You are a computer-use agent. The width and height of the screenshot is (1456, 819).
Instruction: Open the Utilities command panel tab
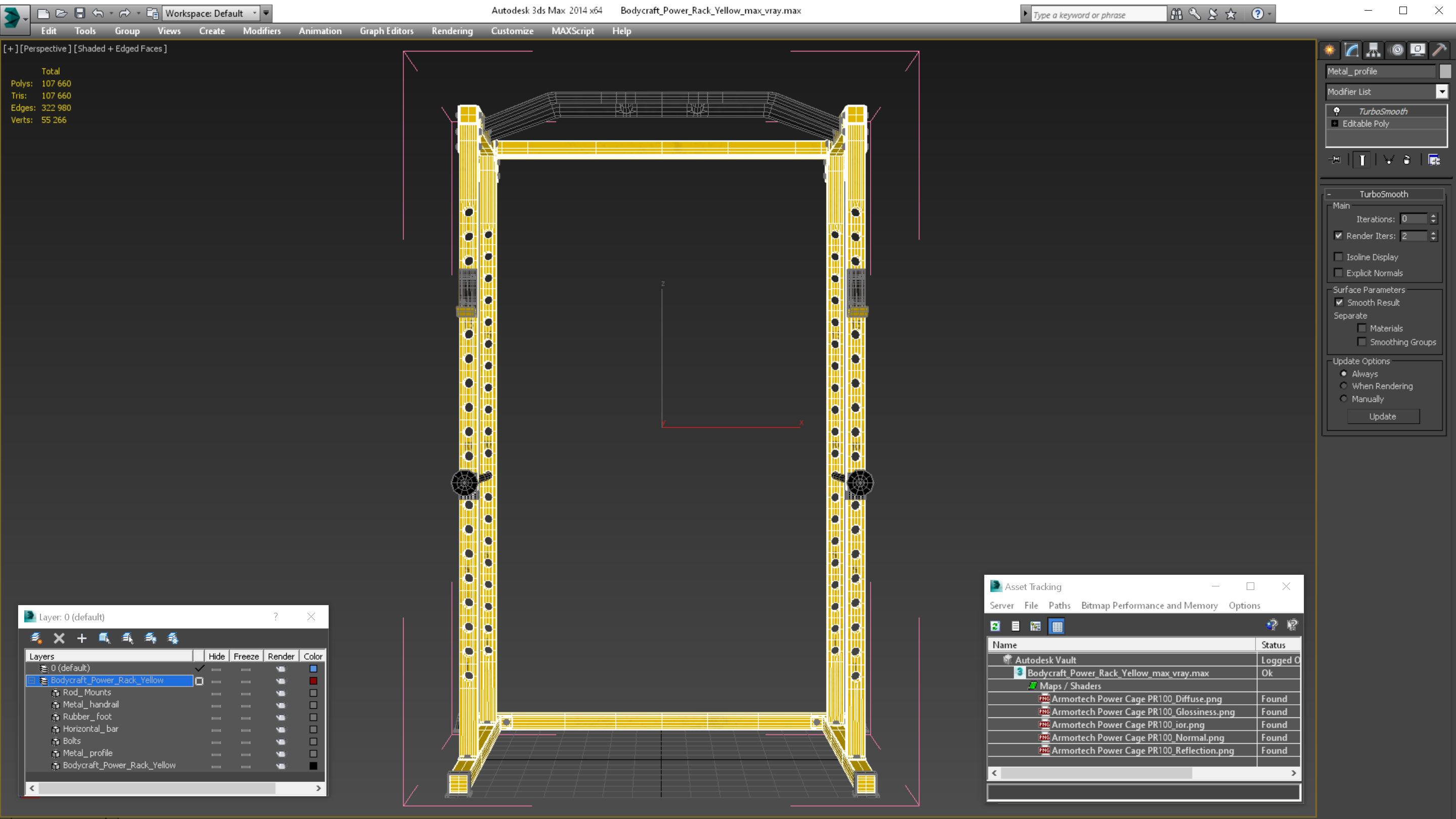click(x=1440, y=51)
